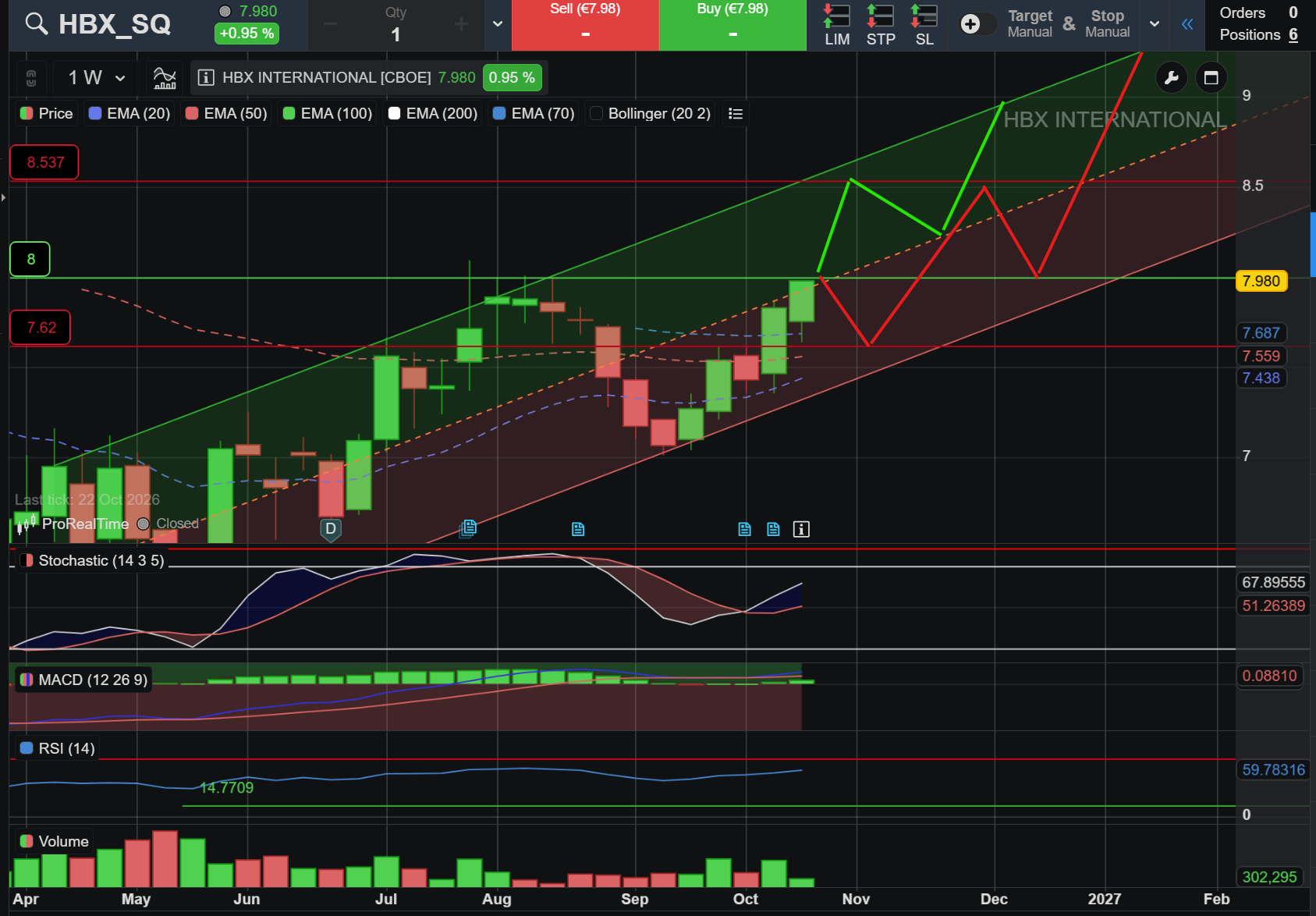Open chart settings with the wrench icon
The width and height of the screenshot is (1316, 916).
point(1171,77)
